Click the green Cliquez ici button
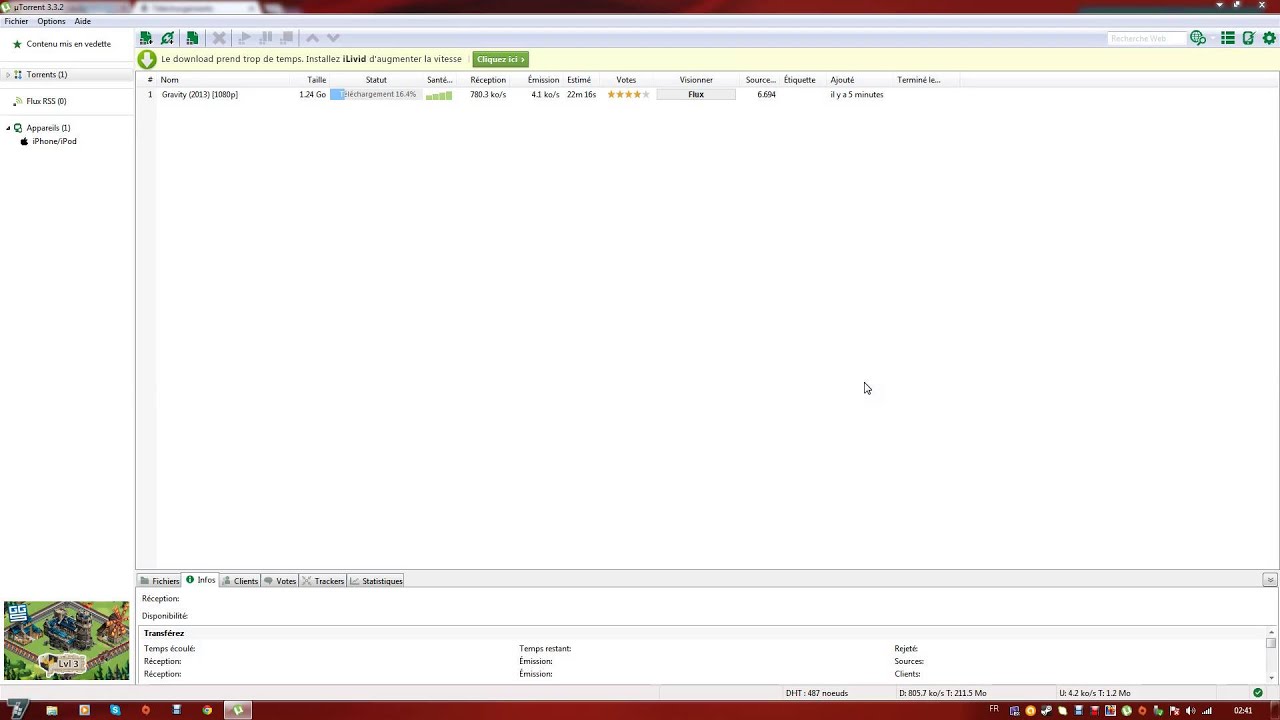 (500, 59)
